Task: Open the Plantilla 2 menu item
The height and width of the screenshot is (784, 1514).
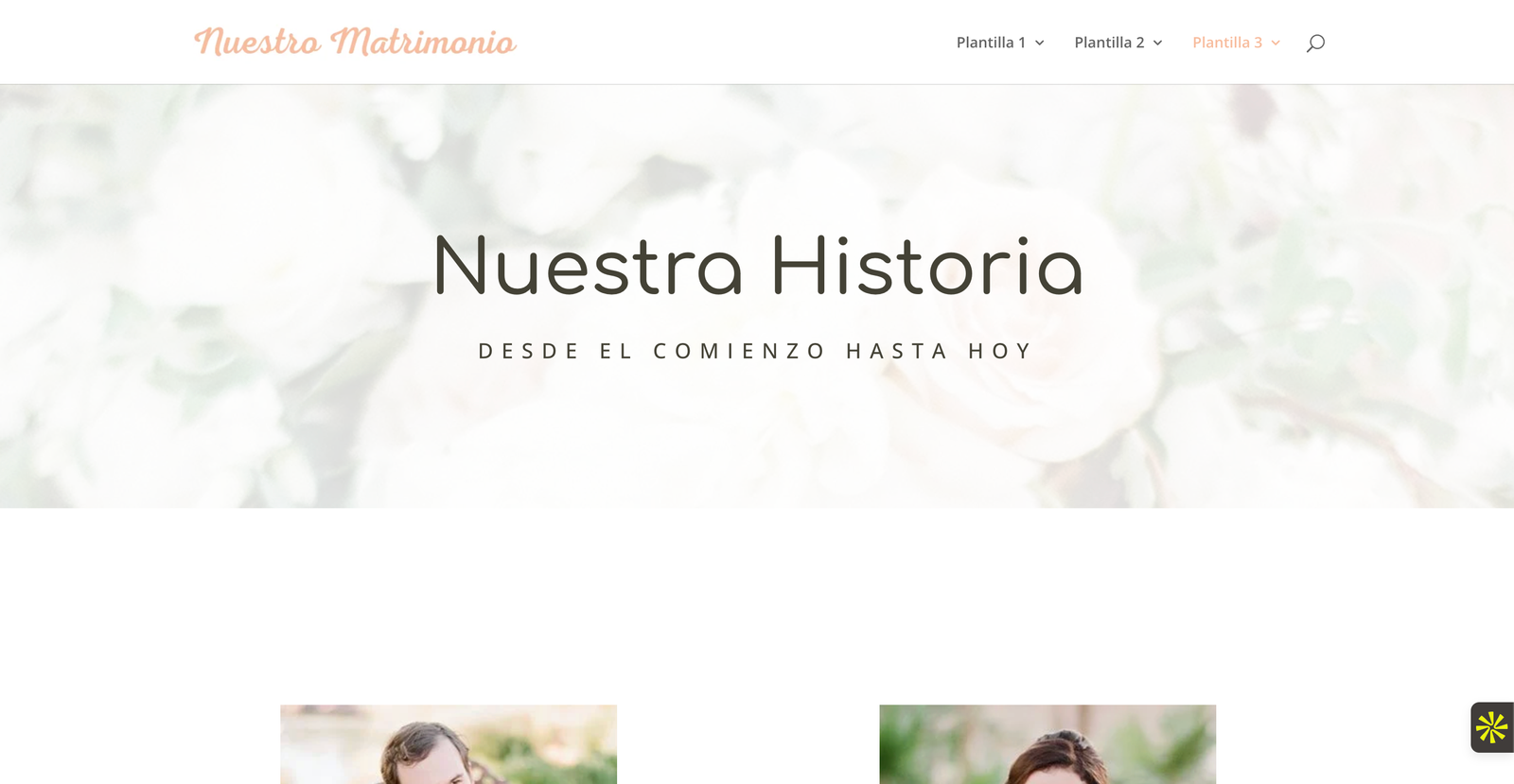Action: [1109, 43]
